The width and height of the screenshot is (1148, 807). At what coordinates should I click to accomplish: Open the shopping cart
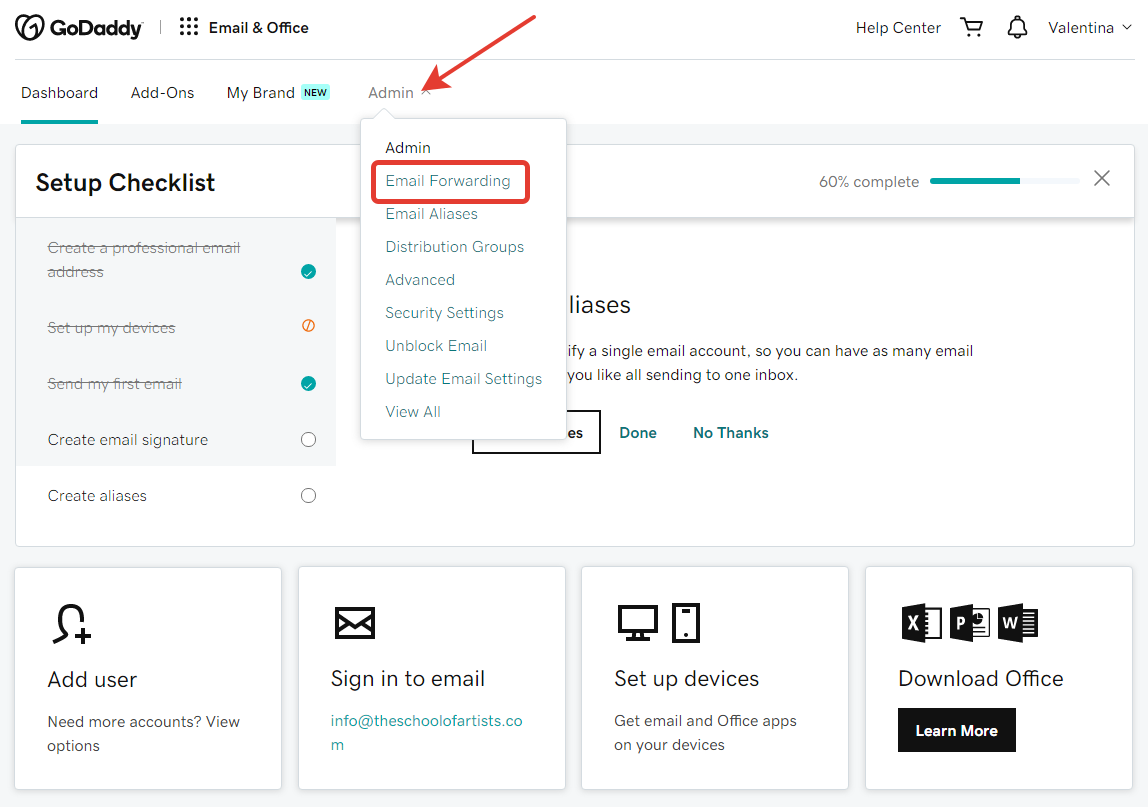click(x=972, y=27)
